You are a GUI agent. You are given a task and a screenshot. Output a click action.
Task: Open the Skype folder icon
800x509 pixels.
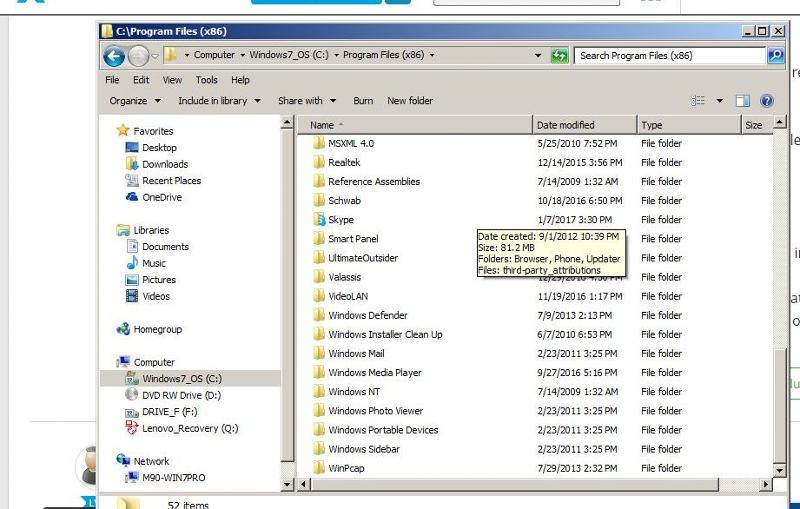[319, 219]
